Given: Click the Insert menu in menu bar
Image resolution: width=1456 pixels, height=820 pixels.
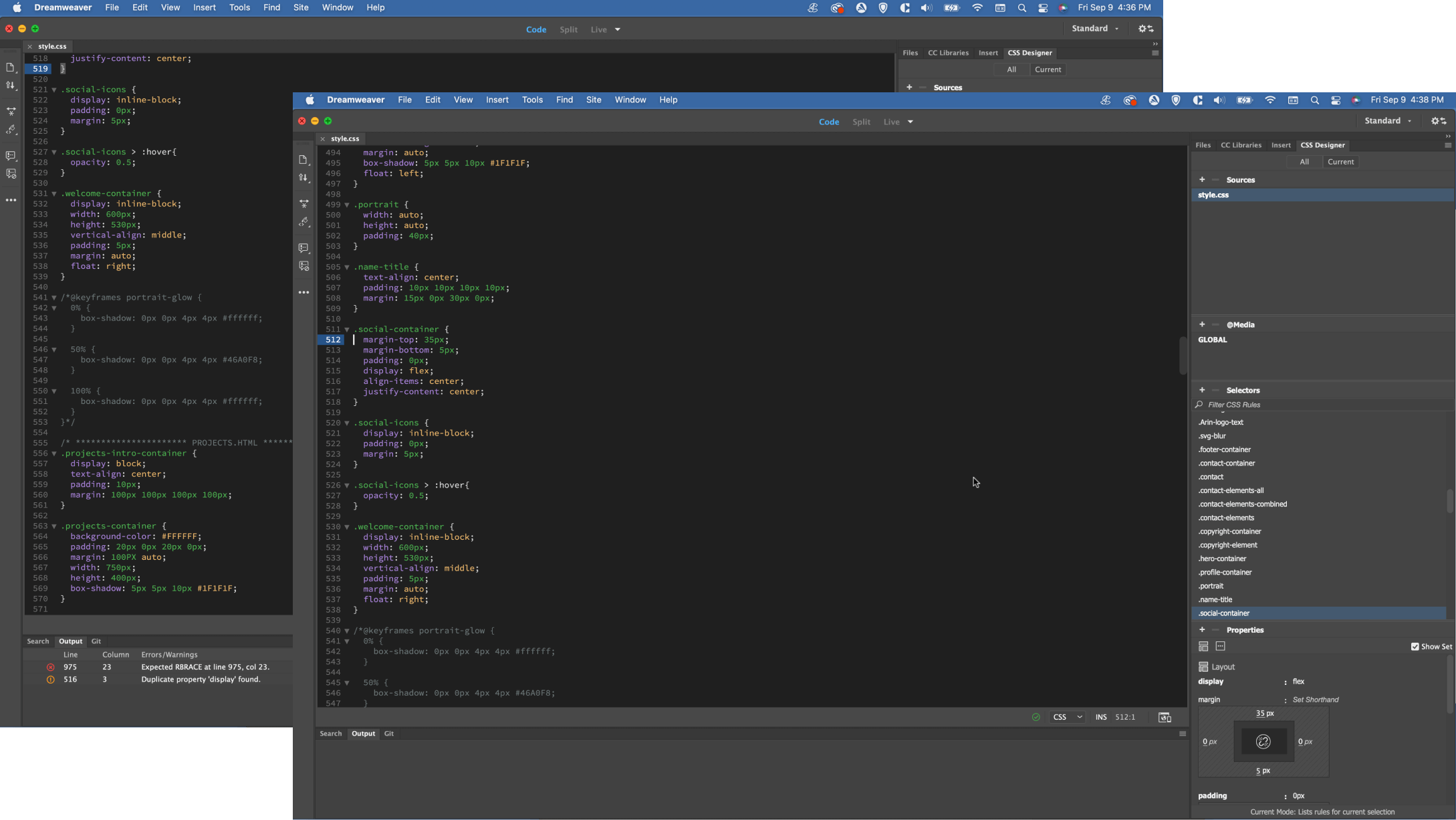Looking at the screenshot, I should click(x=497, y=99).
